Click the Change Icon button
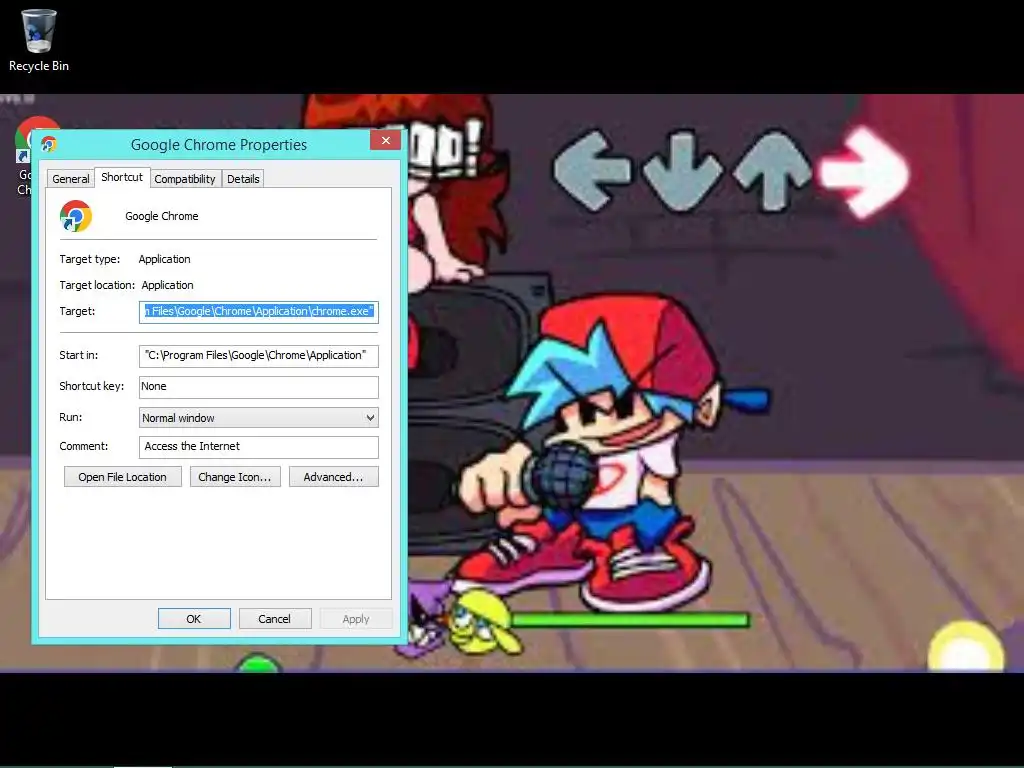Viewport: 1024px width, 768px height. (x=235, y=477)
